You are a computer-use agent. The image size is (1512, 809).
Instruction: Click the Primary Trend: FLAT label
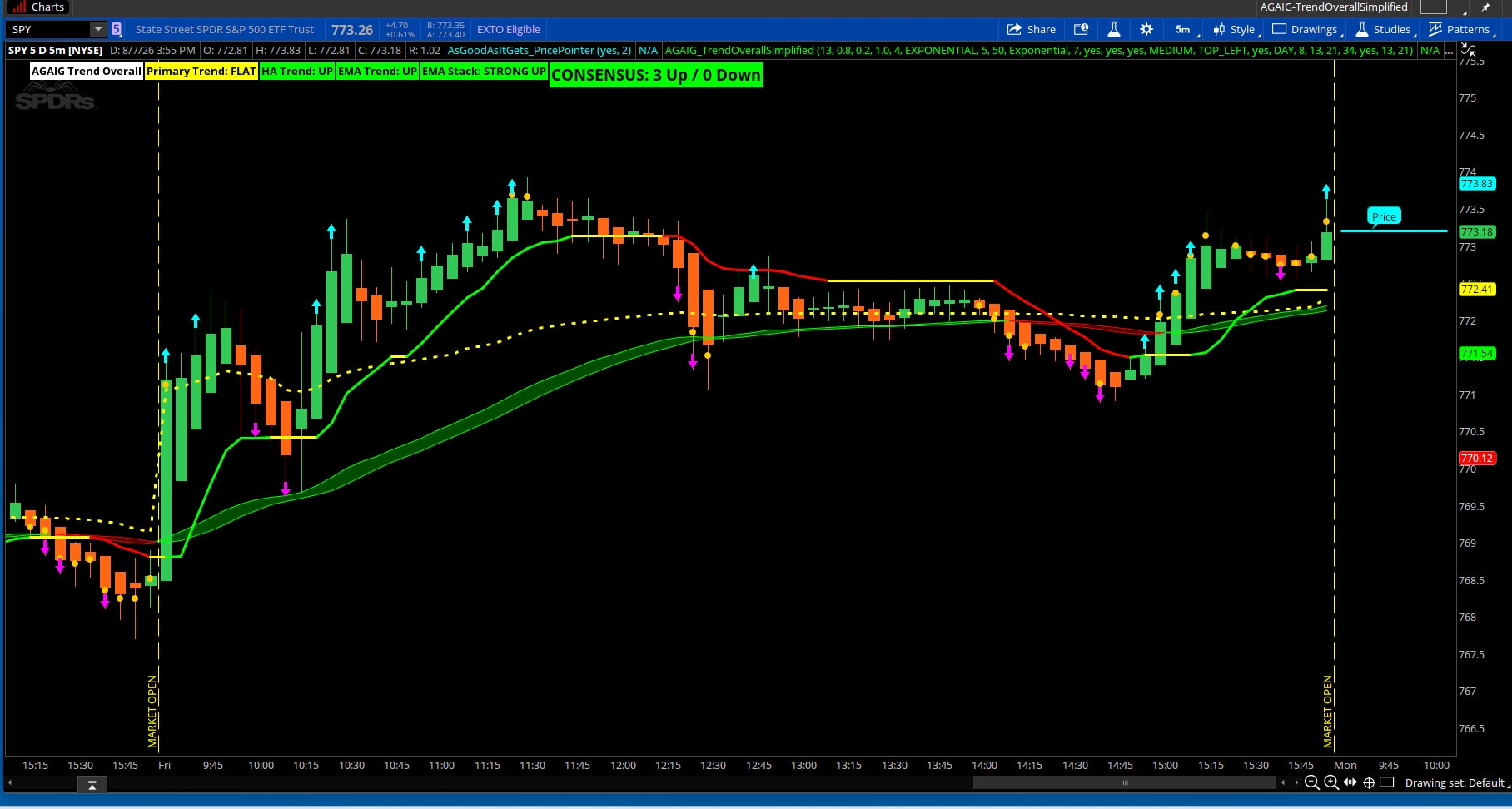click(x=201, y=71)
